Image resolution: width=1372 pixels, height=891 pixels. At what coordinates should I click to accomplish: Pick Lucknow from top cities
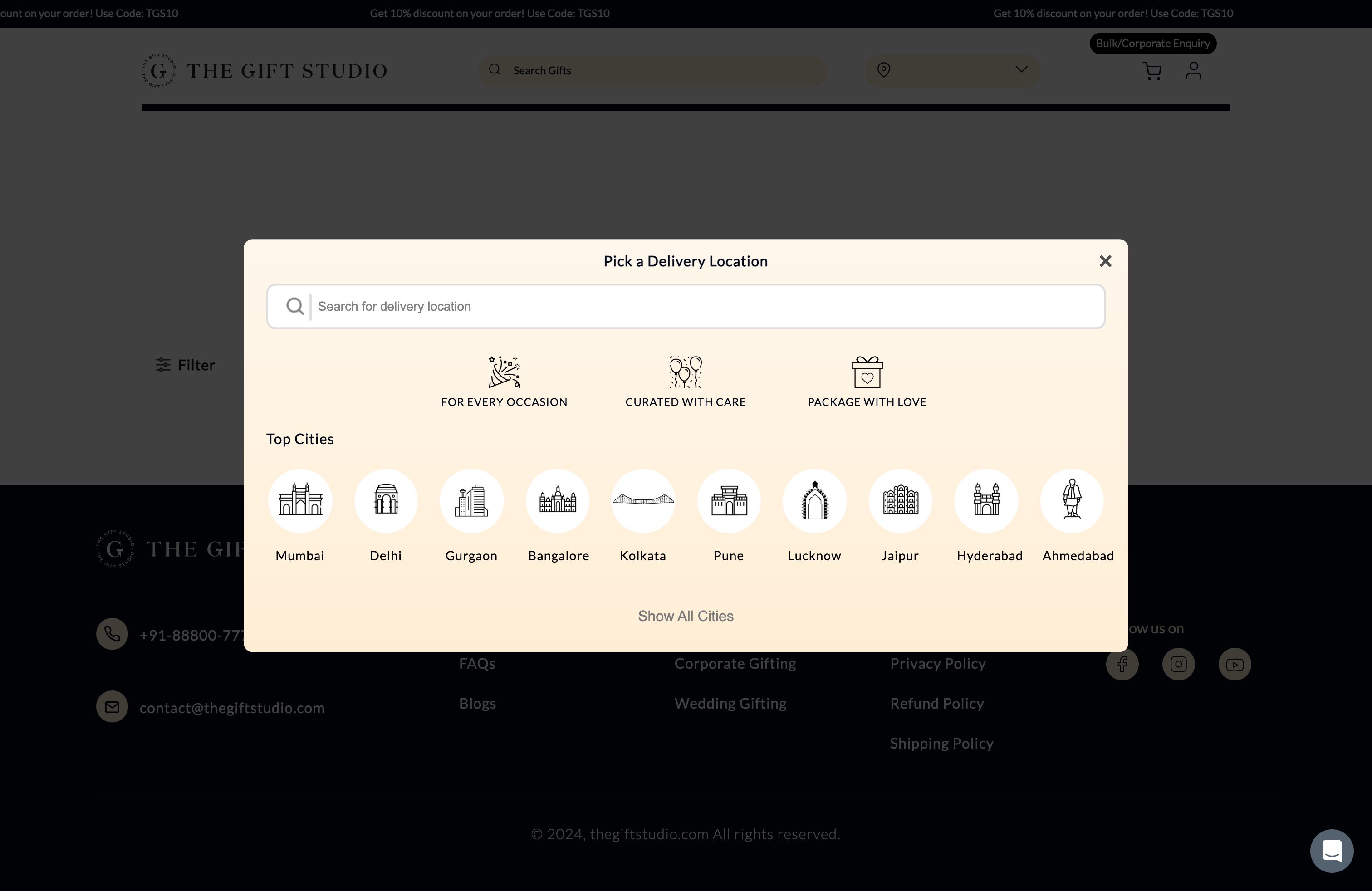click(814, 500)
